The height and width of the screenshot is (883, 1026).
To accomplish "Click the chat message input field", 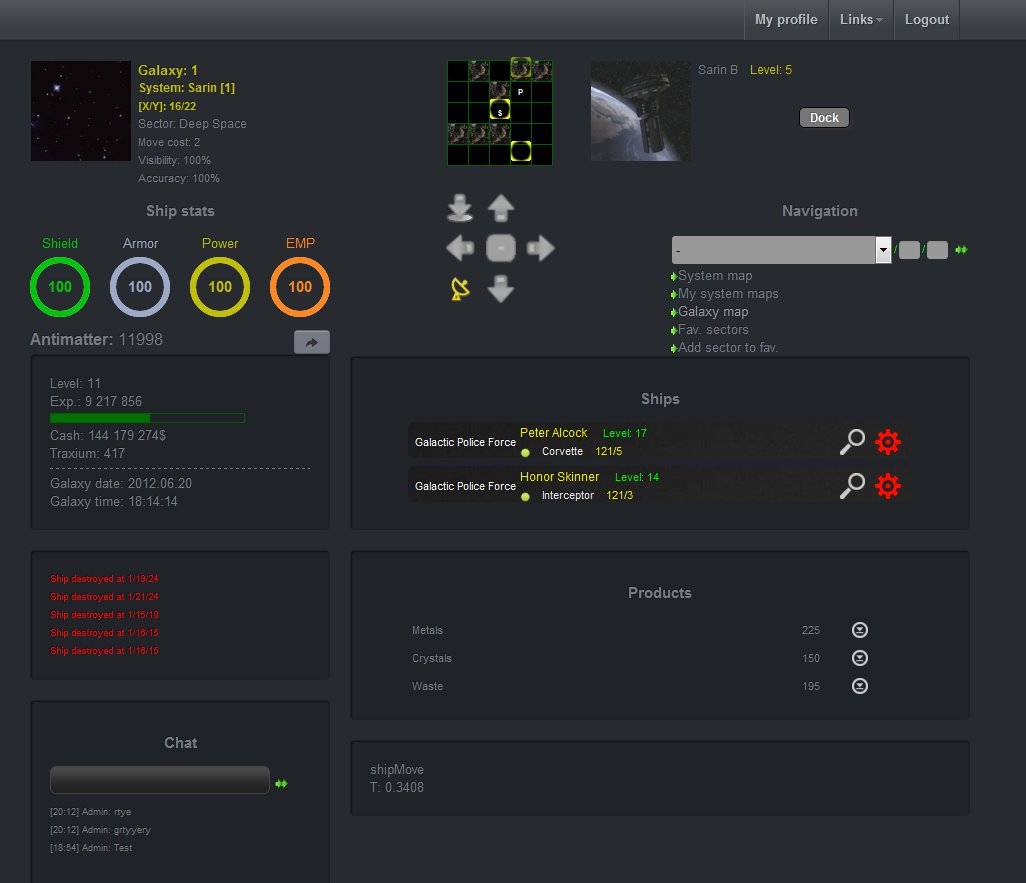I will click(160, 780).
